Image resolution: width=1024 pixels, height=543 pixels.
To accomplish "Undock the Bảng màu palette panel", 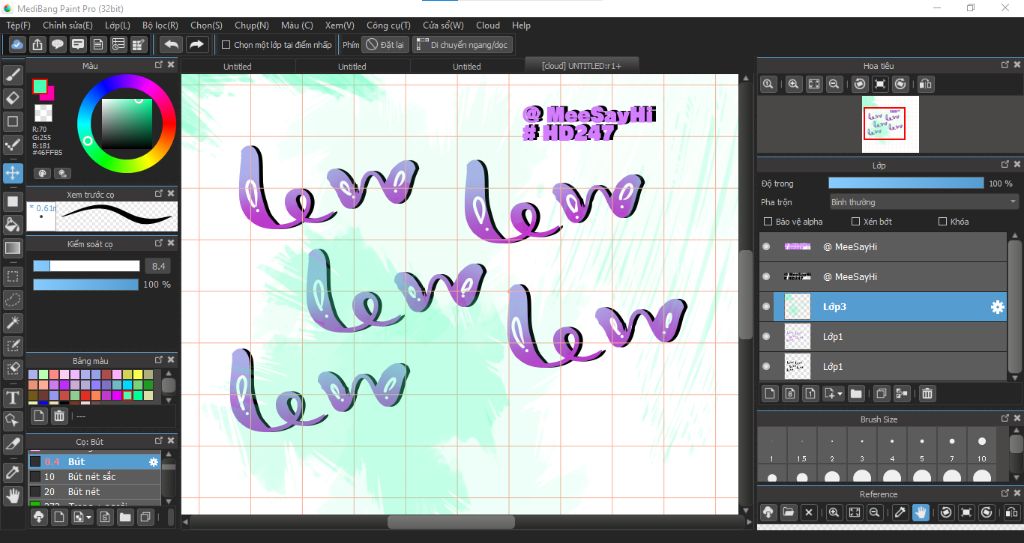I will 159,360.
